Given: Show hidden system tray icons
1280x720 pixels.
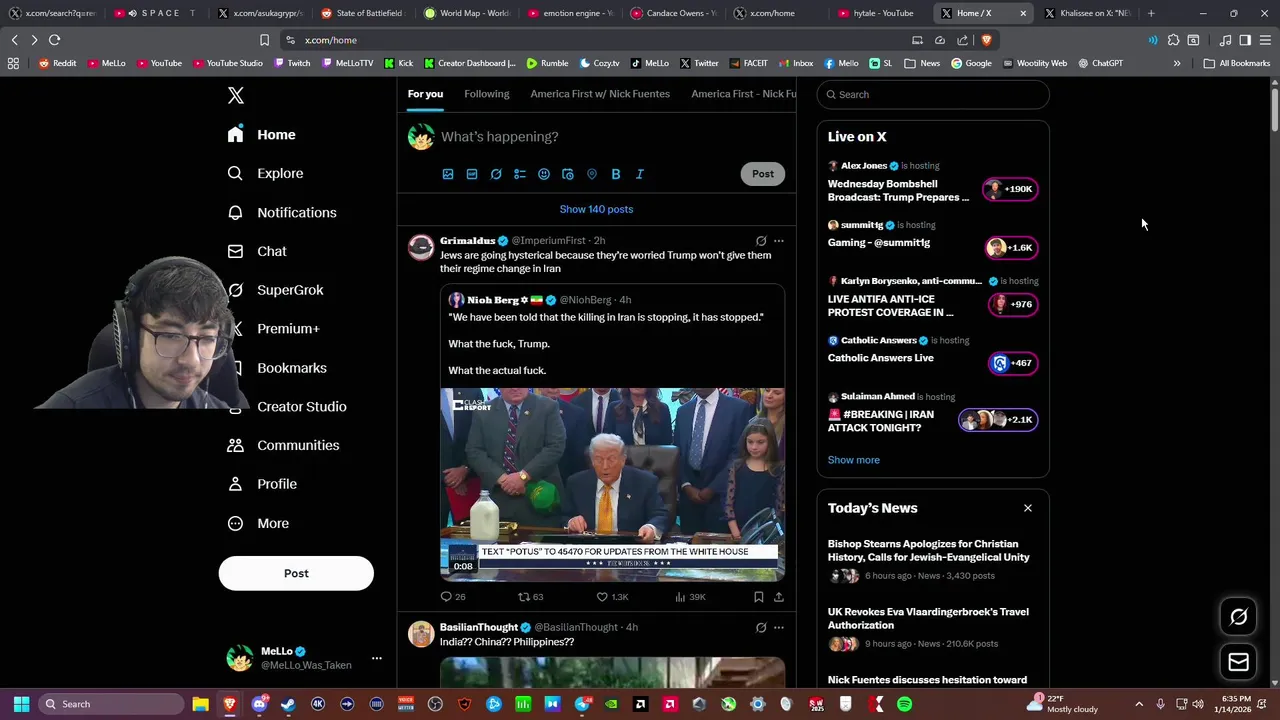Looking at the screenshot, I should click(x=1139, y=704).
